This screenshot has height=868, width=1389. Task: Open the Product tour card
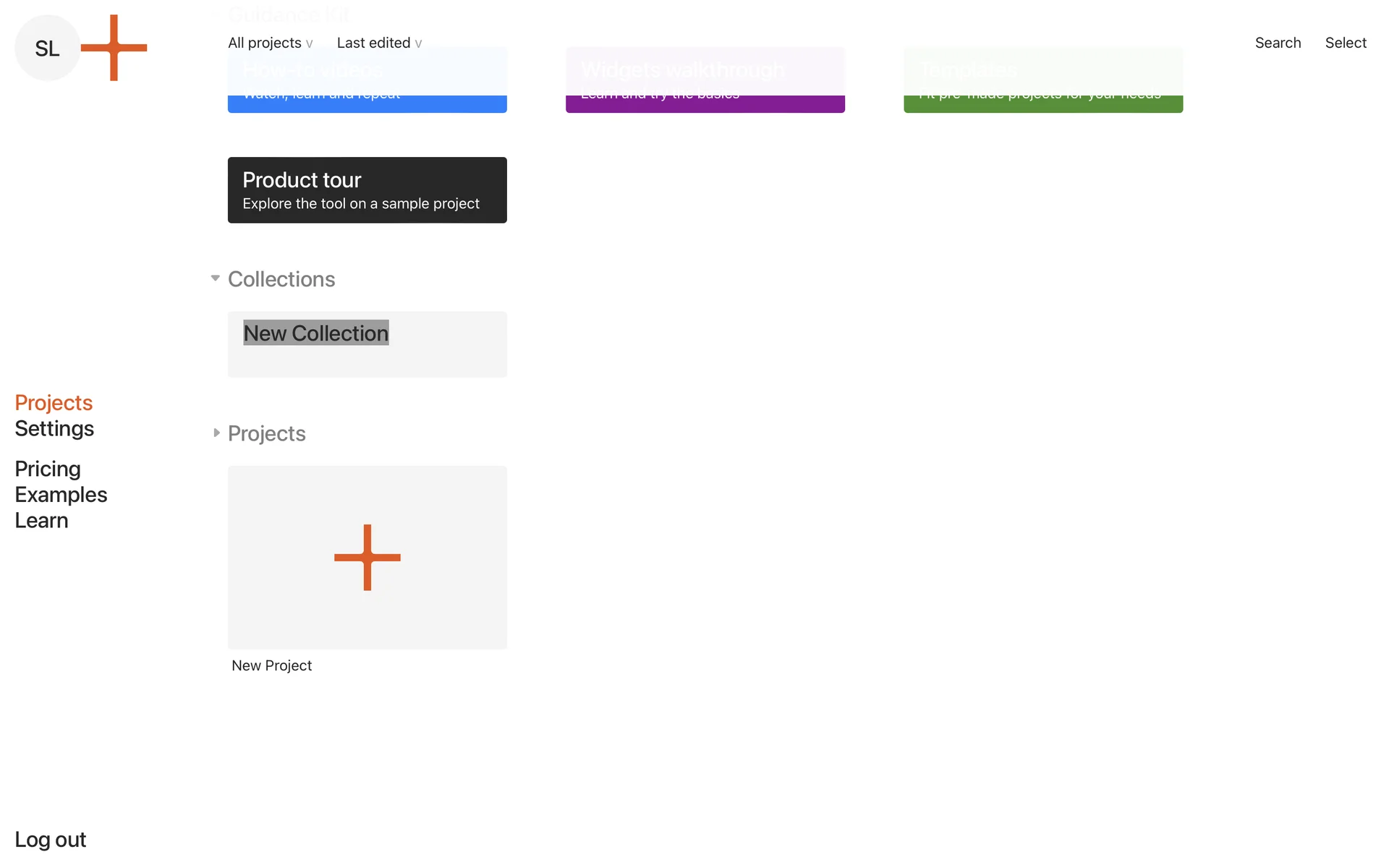pos(367,190)
